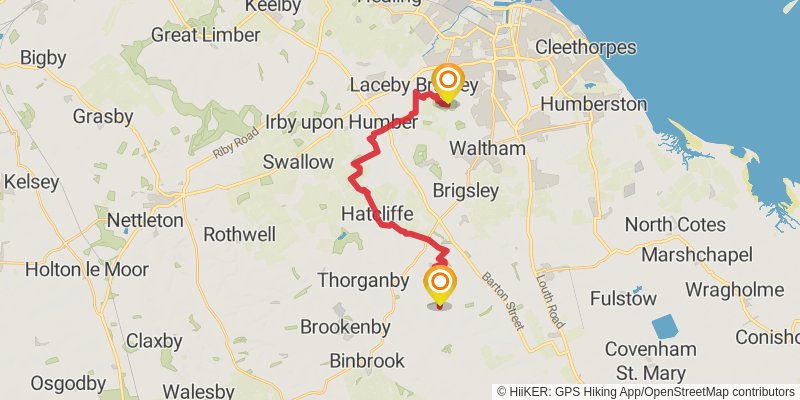Screen dimensions: 800x400
Task: Select the Binbrook label
Action: (x=367, y=361)
